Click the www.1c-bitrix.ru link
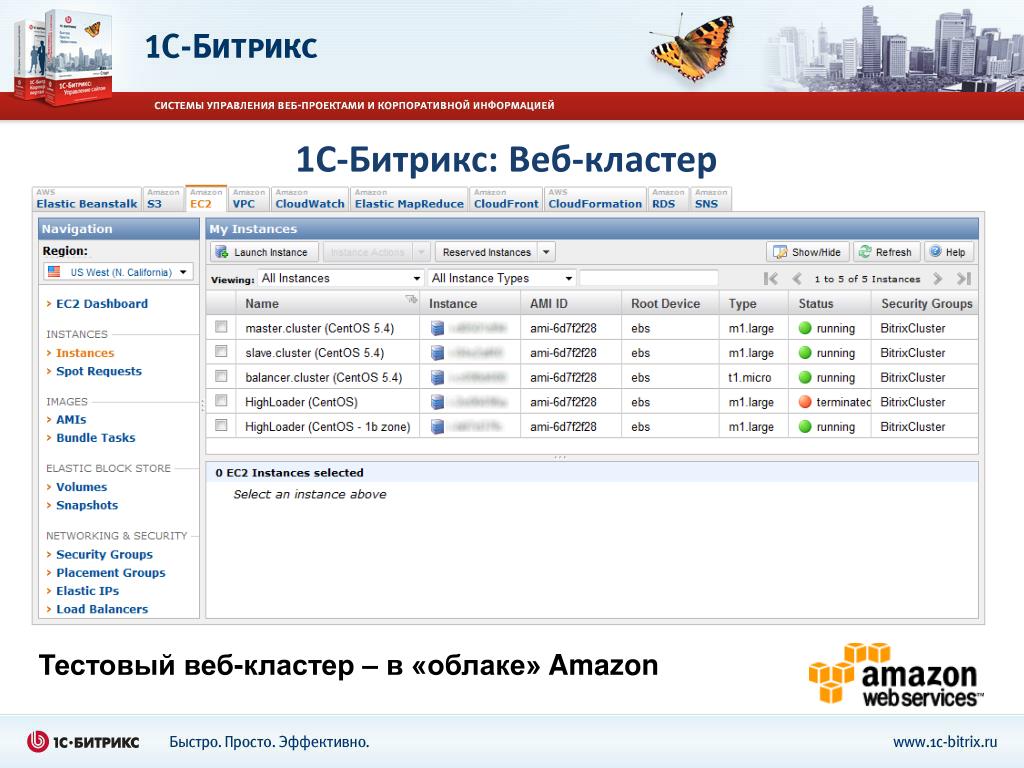 (945, 742)
